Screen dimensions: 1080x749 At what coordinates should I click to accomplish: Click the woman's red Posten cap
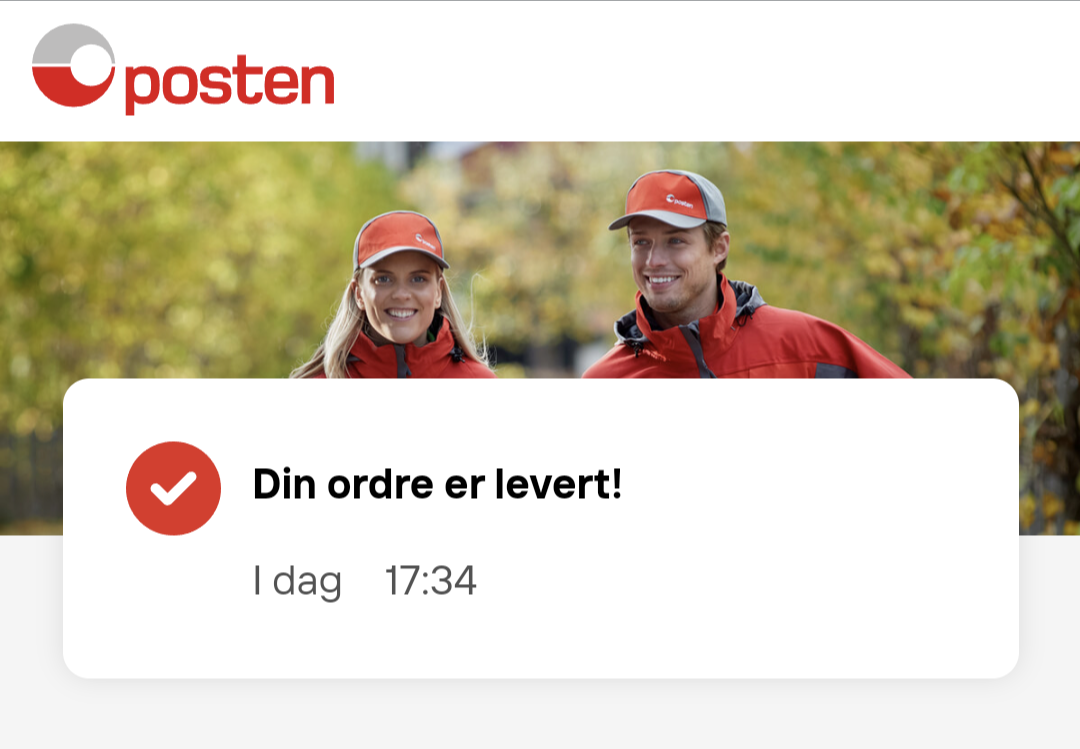(399, 239)
